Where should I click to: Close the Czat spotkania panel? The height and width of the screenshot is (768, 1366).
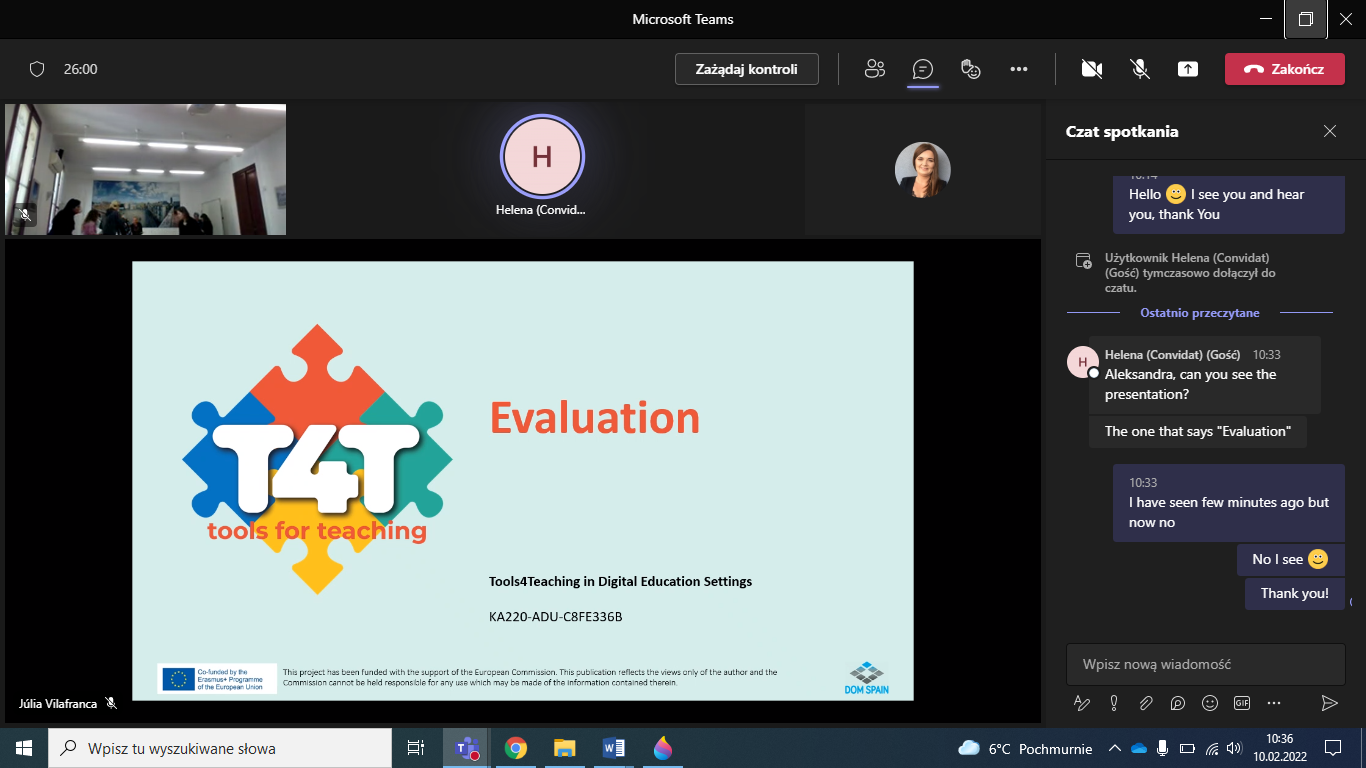point(1329,131)
